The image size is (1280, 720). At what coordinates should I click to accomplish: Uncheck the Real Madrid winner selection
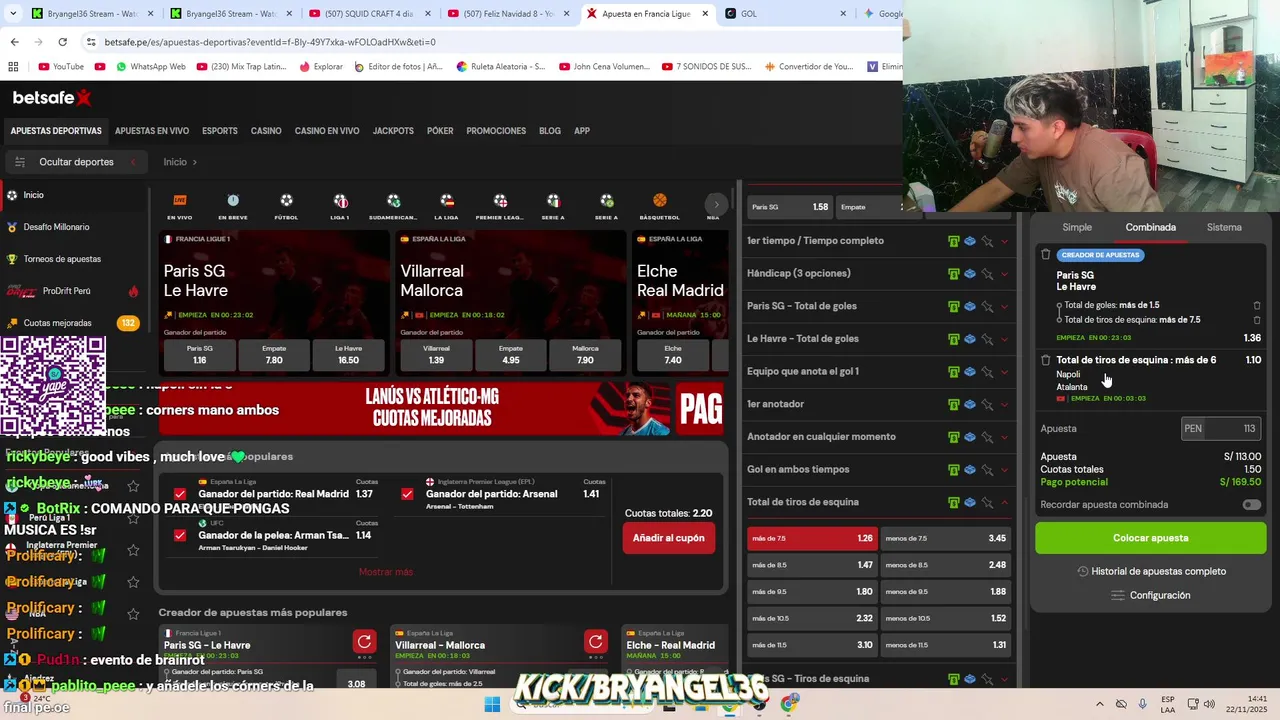[180, 494]
